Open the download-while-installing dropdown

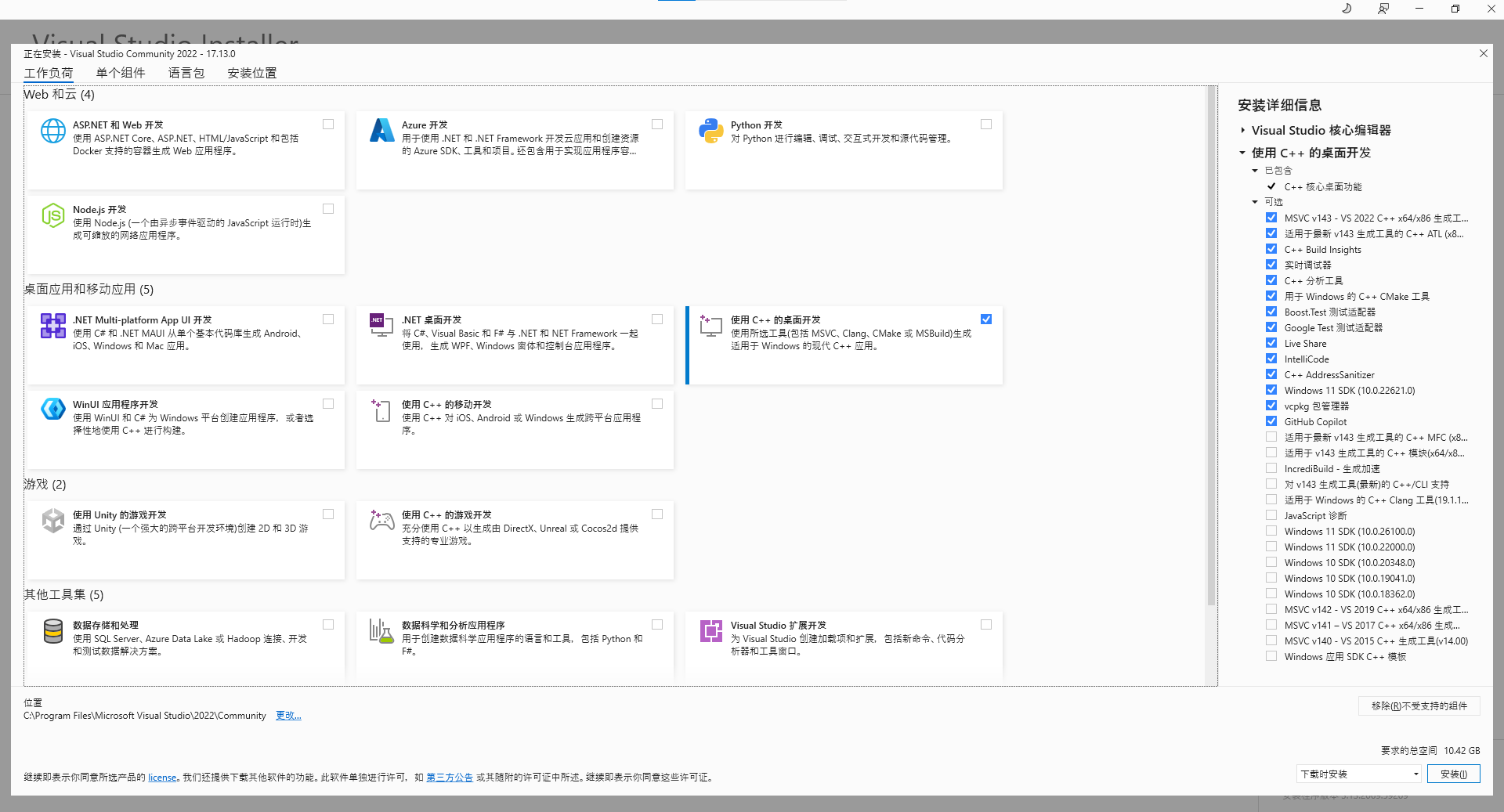[x=1359, y=774]
